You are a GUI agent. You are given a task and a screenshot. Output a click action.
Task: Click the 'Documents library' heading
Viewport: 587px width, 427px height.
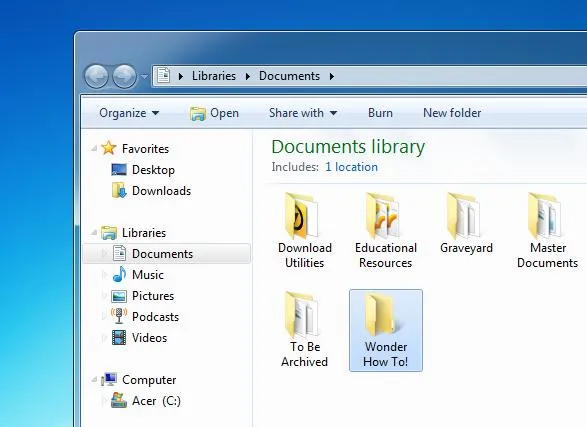tap(348, 146)
